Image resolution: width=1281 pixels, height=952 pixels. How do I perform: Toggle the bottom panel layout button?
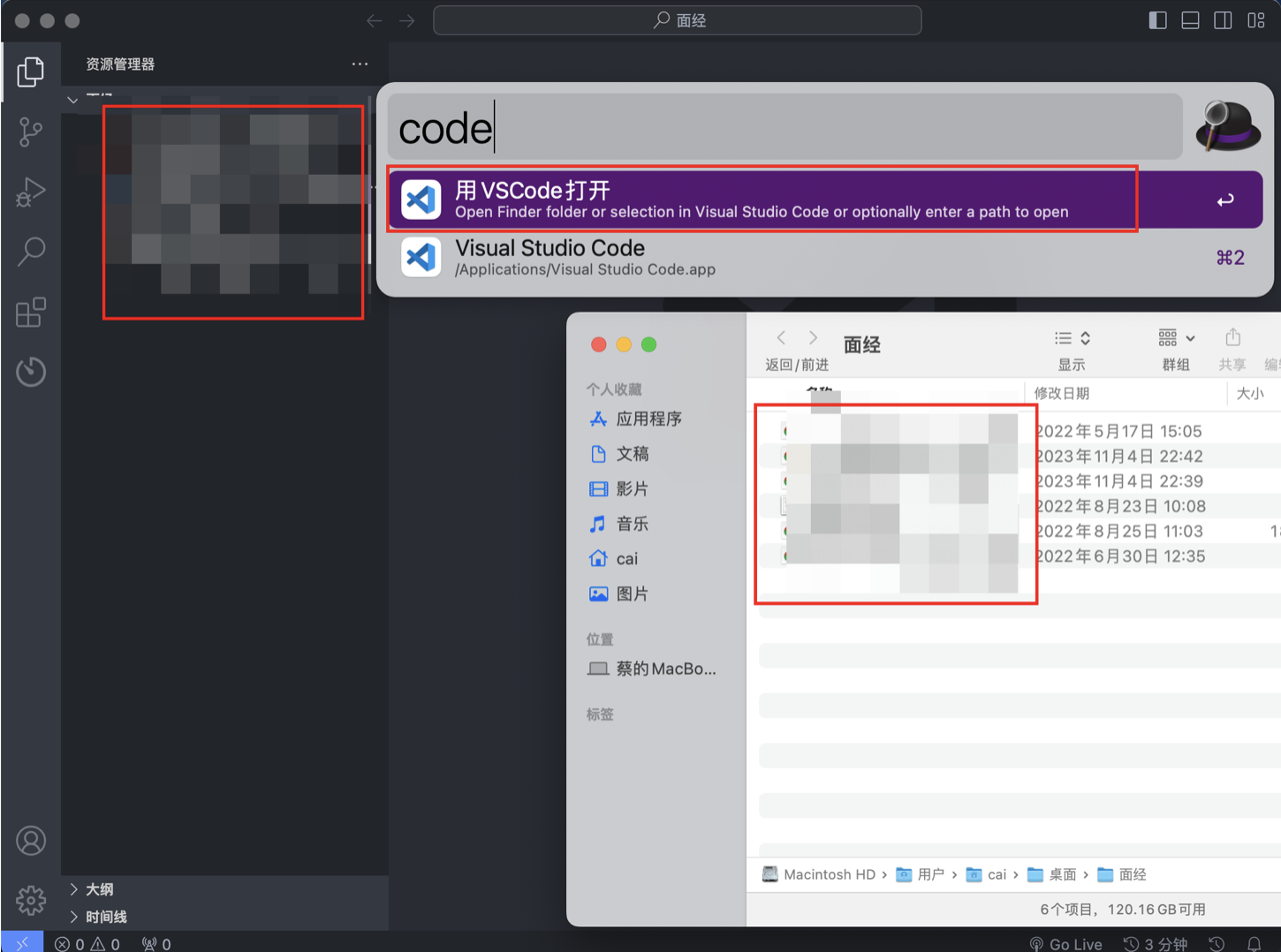pos(1190,20)
